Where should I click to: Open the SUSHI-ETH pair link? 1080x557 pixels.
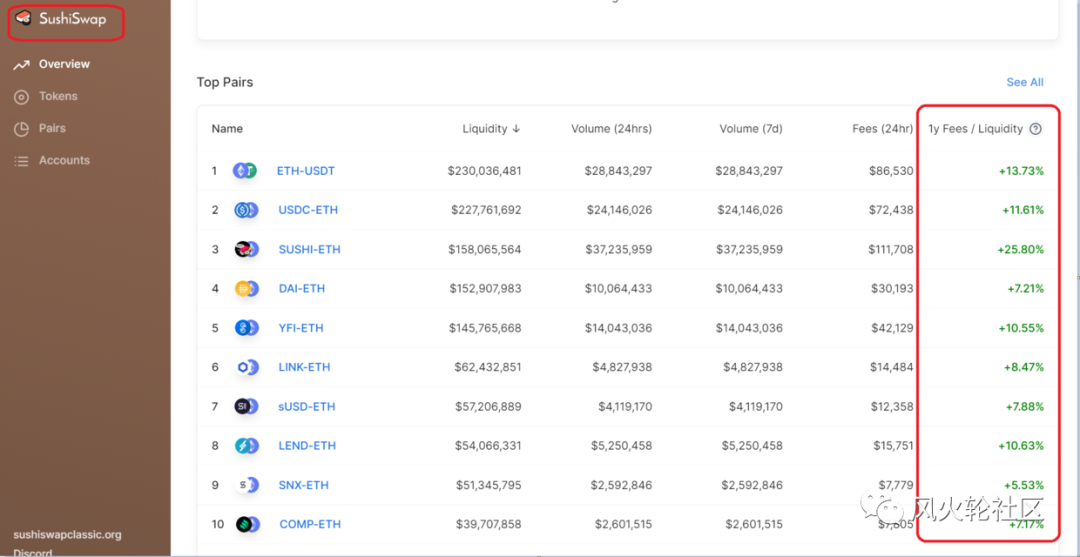[309, 249]
